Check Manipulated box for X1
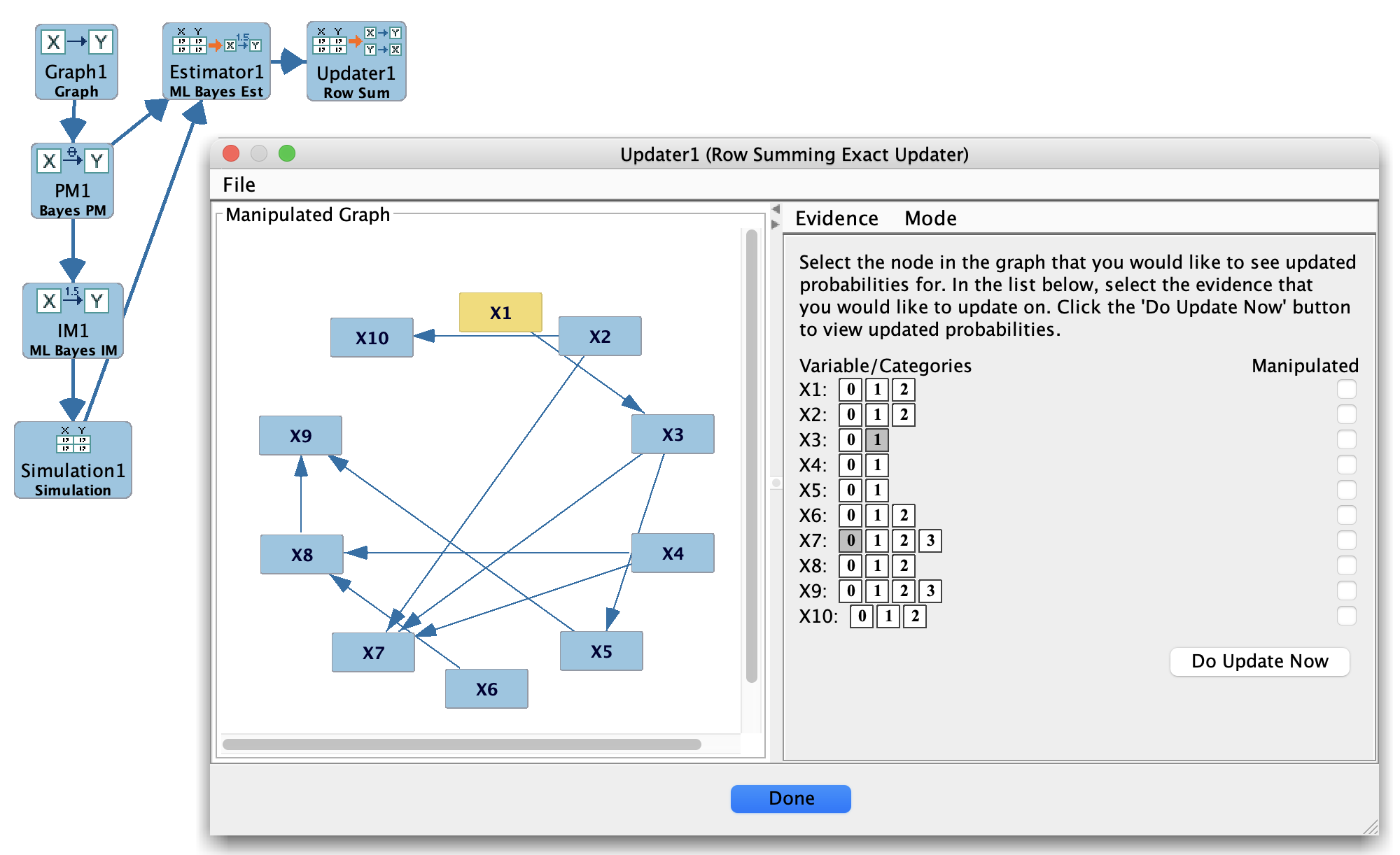Viewport: 1400px width, 855px height. [1346, 389]
